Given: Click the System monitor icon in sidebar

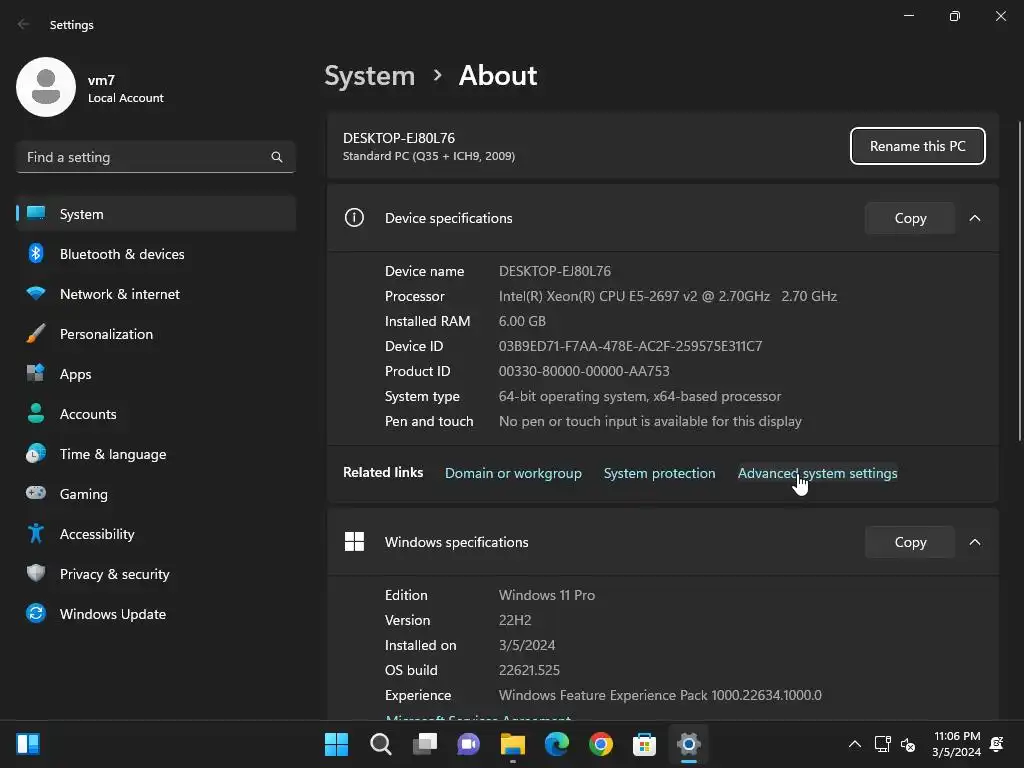Looking at the screenshot, I should pyautogui.click(x=36, y=214).
